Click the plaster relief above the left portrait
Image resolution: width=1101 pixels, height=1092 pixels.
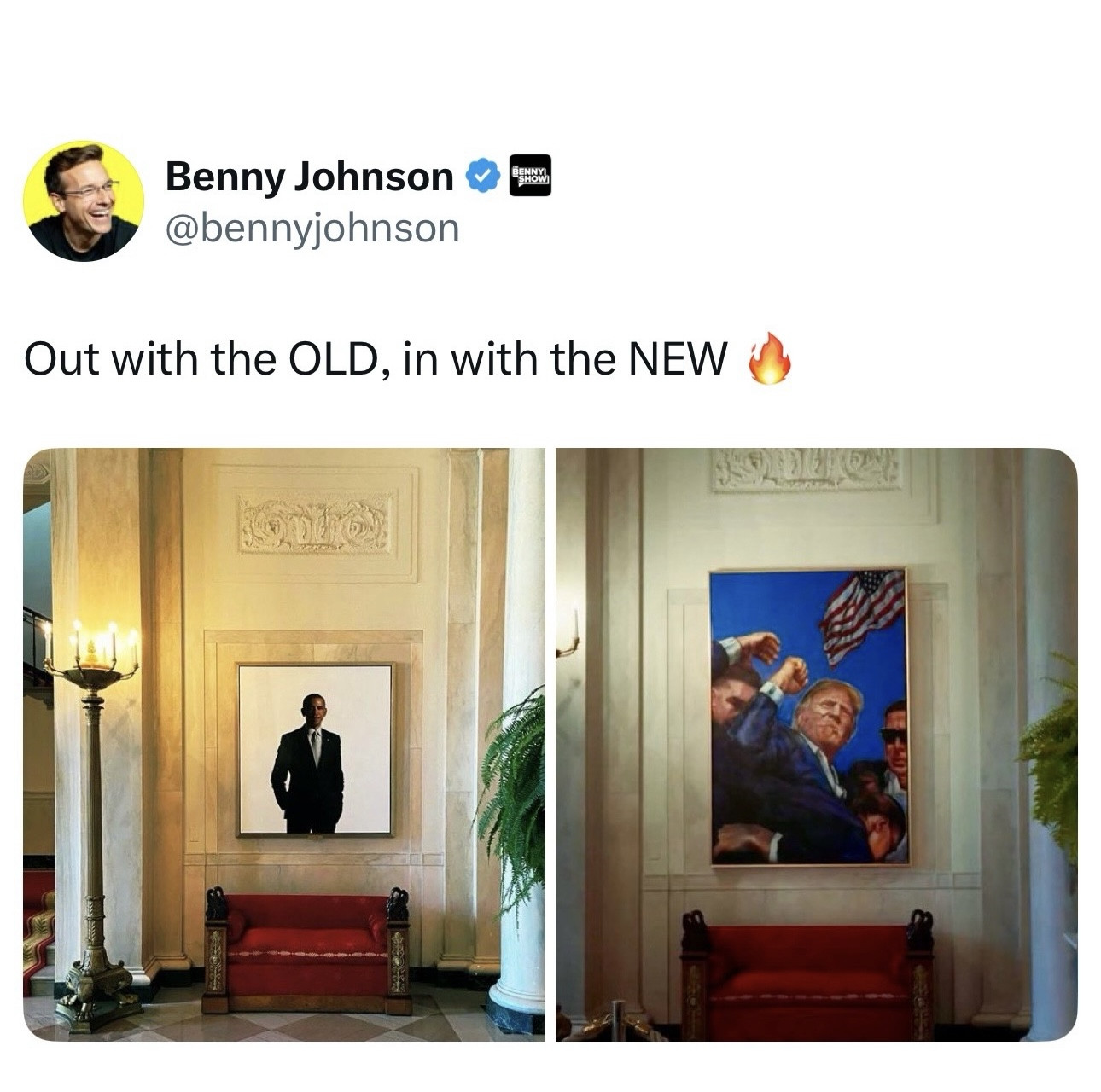click(x=316, y=522)
